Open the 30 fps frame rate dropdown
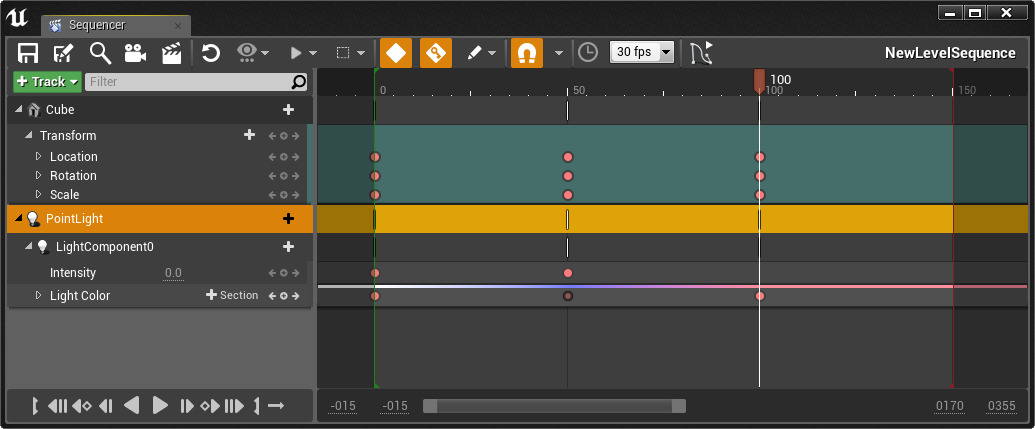This screenshot has height=429, width=1035. [x=642, y=52]
